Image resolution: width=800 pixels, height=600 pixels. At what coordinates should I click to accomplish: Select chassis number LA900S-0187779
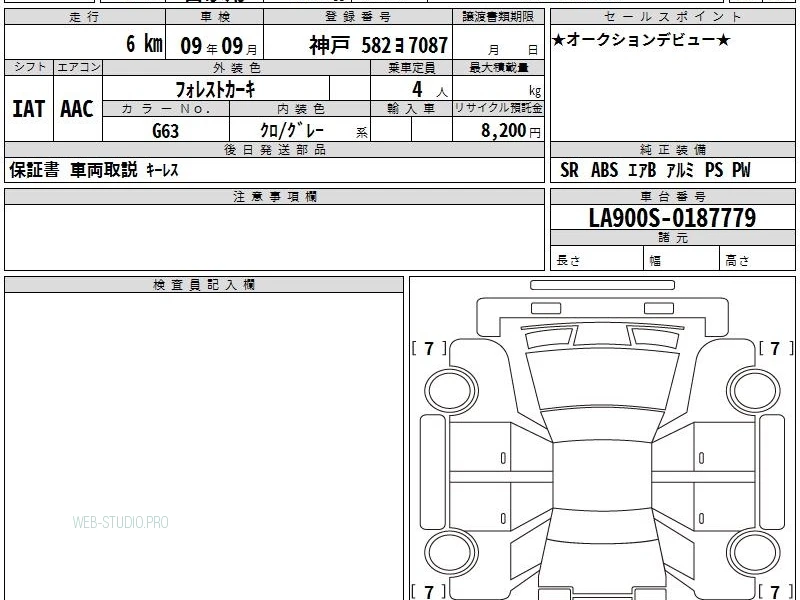coord(672,217)
